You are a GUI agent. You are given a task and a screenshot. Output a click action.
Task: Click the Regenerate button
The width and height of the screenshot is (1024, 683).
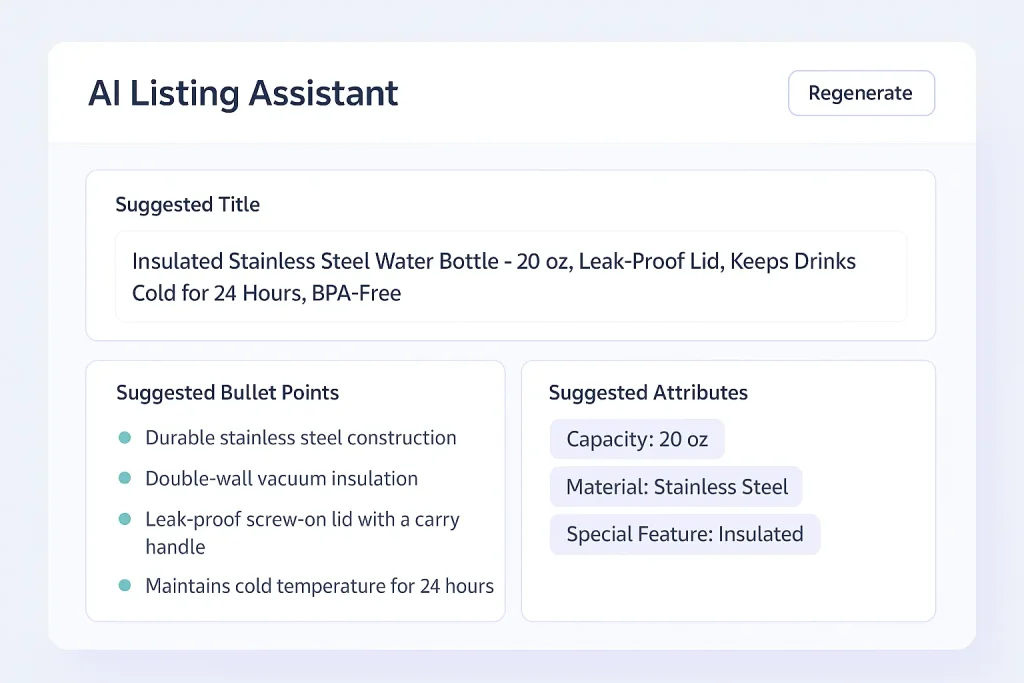[x=860, y=93]
